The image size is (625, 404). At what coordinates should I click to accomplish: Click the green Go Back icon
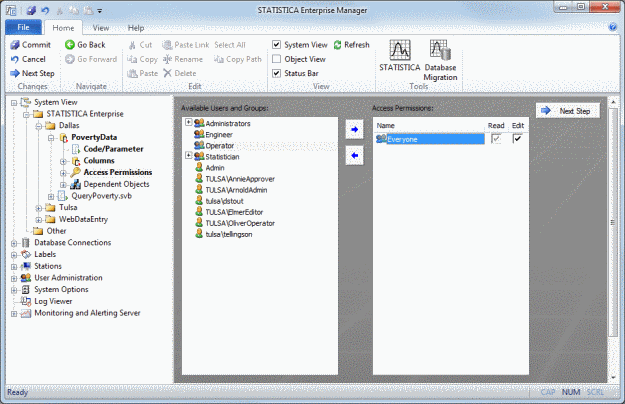(x=70, y=45)
